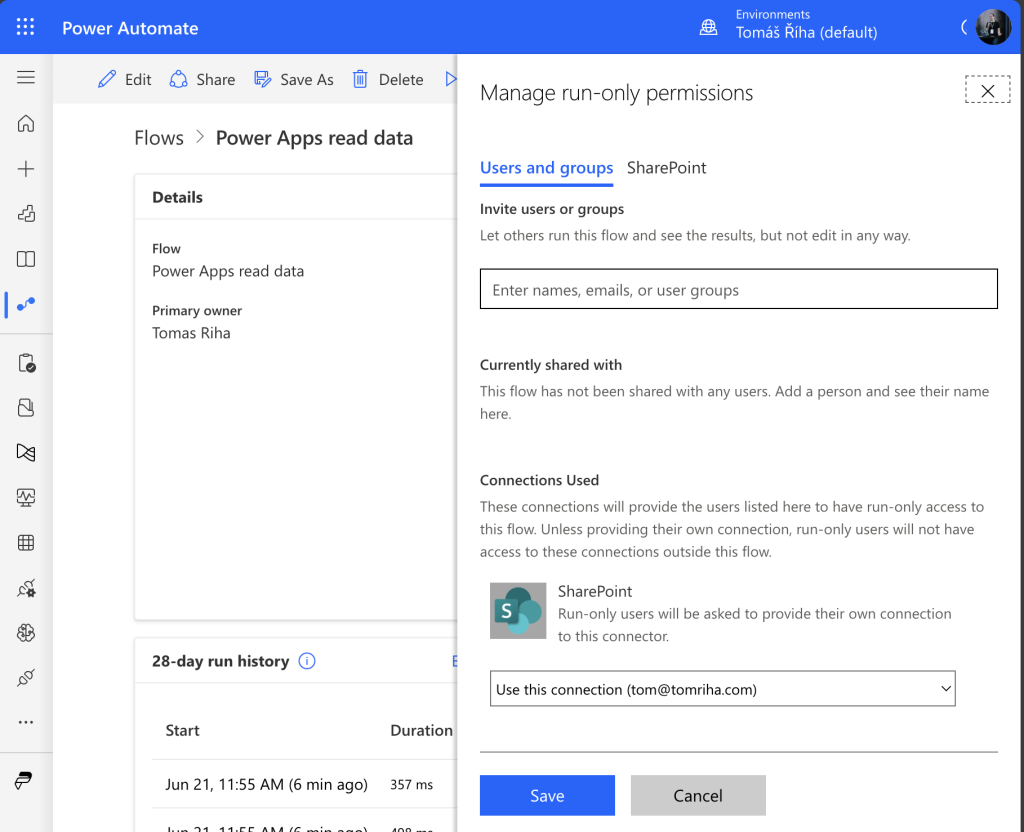The height and width of the screenshot is (832, 1024).
Task: Click the Run play icon in toolbar
Action: pyautogui.click(x=451, y=80)
